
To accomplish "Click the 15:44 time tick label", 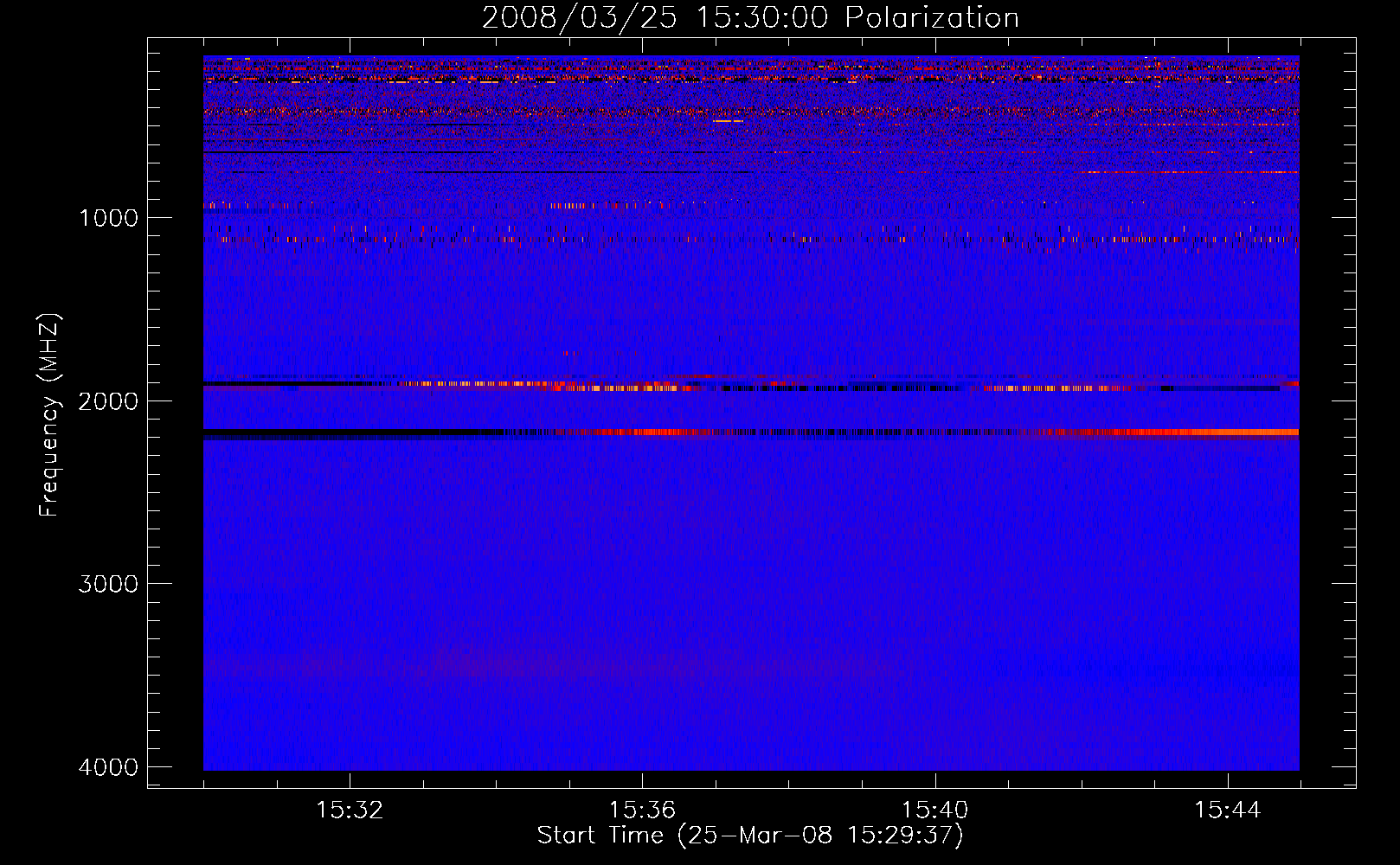I will (x=1227, y=811).
